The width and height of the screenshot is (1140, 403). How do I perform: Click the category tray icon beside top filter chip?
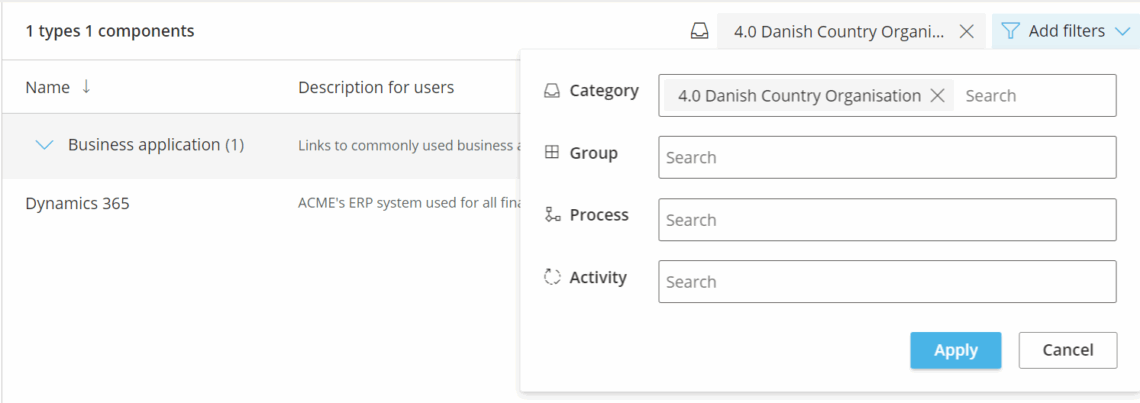(700, 31)
